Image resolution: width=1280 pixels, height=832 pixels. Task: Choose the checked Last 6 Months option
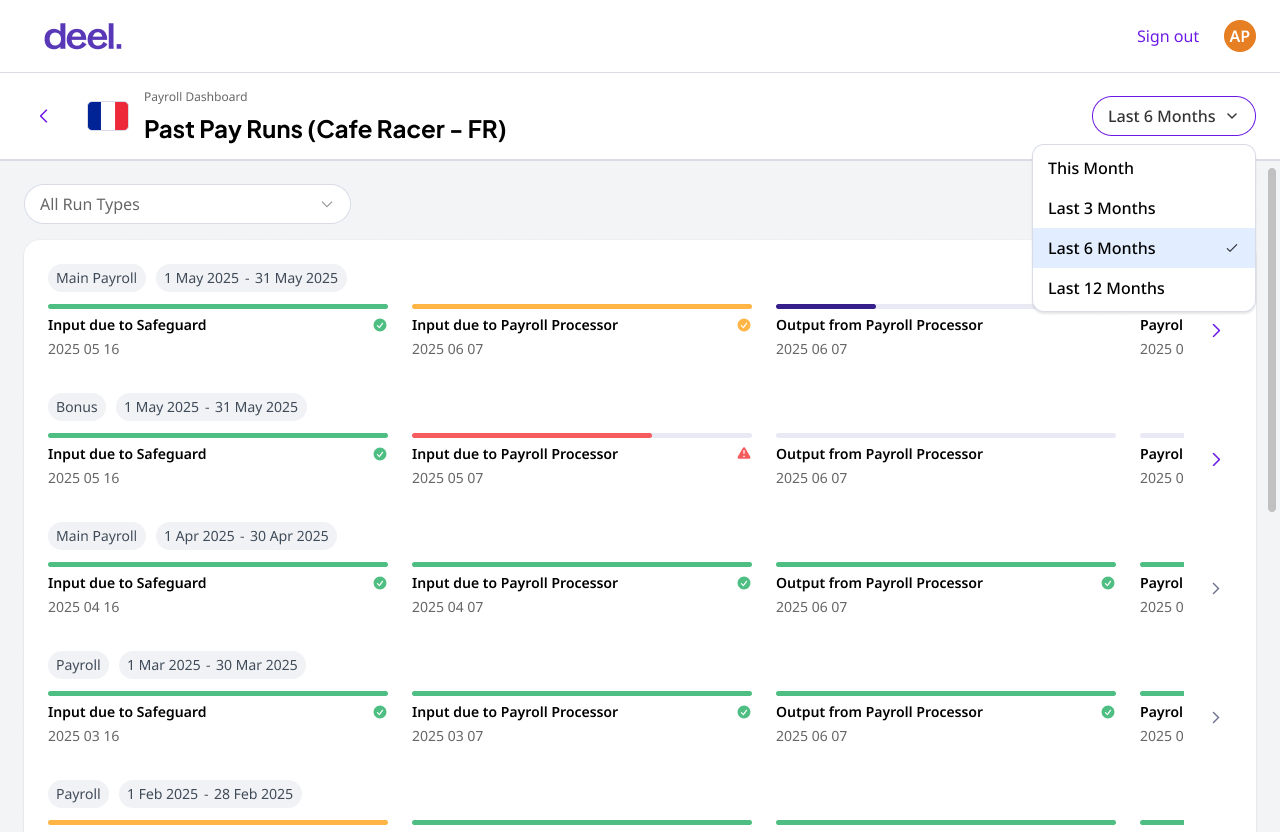1144,248
